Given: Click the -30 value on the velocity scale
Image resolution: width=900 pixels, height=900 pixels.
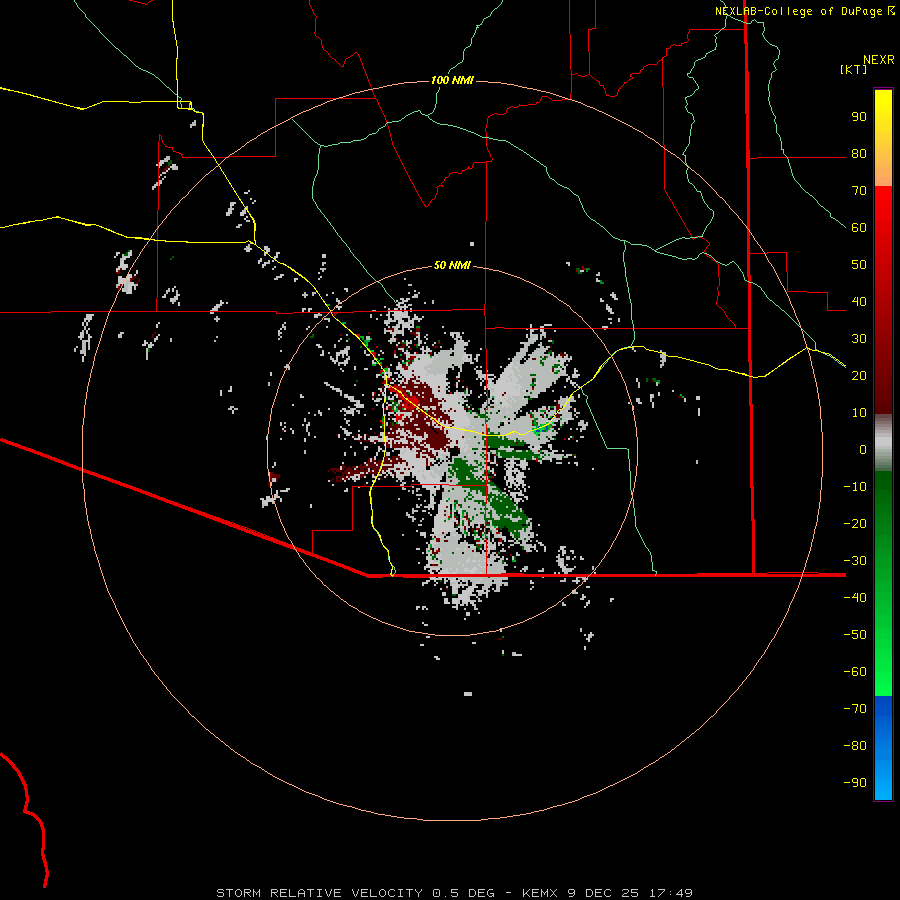Looking at the screenshot, I should (x=855, y=561).
